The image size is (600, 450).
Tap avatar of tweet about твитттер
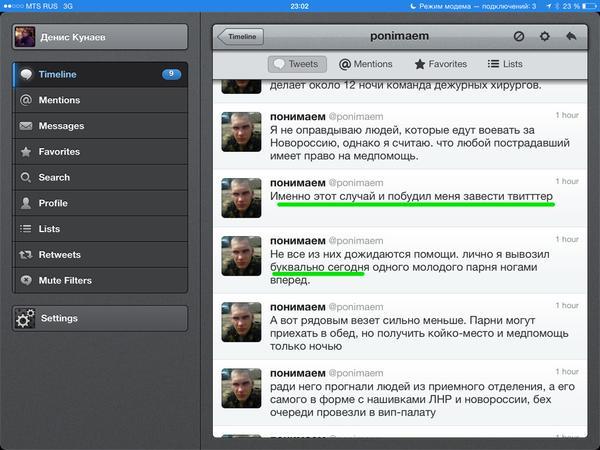241,199
